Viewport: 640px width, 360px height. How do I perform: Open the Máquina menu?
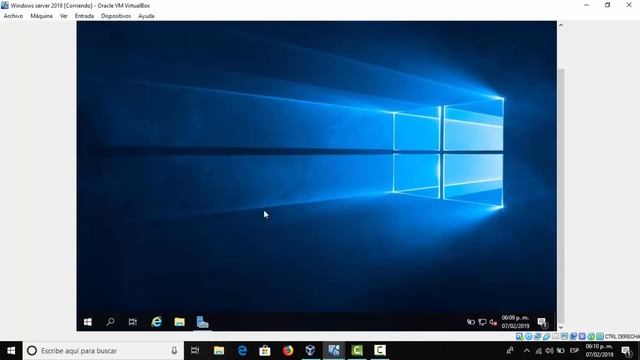[x=41, y=16]
